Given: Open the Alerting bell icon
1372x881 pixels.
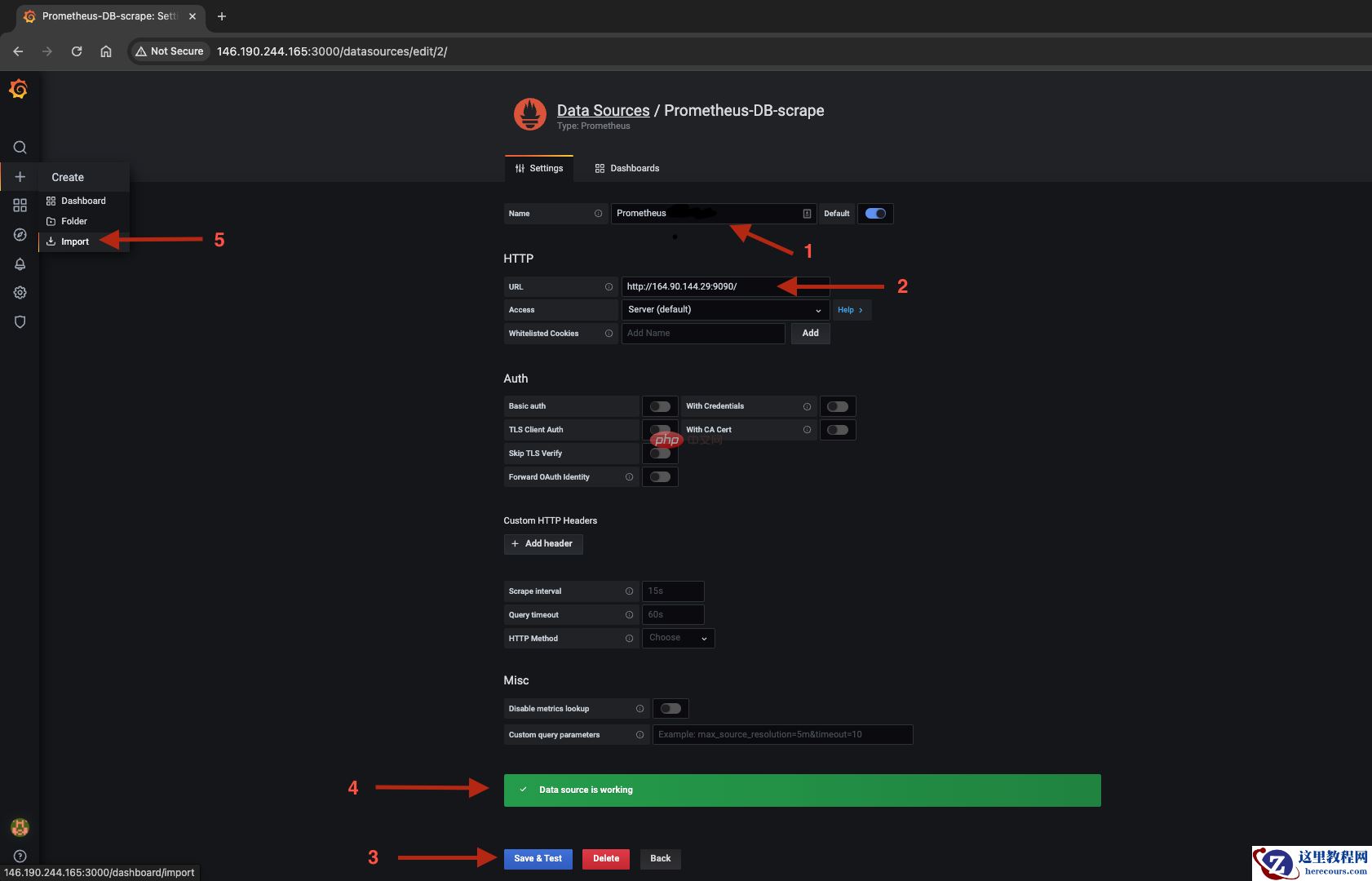Looking at the screenshot, I should (20, 264).
